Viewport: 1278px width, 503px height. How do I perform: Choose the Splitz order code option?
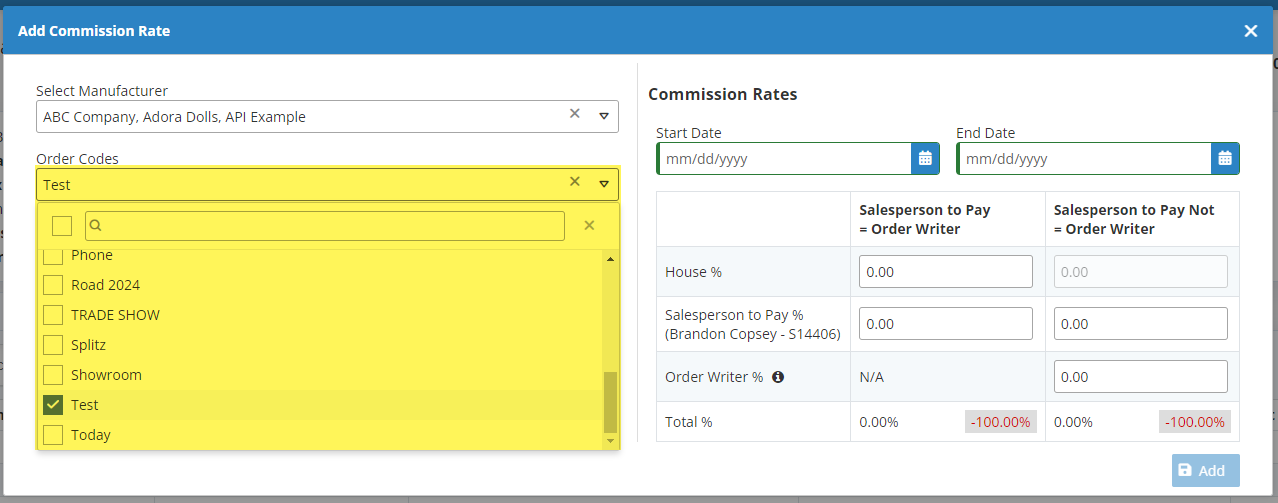coord(88,345)
